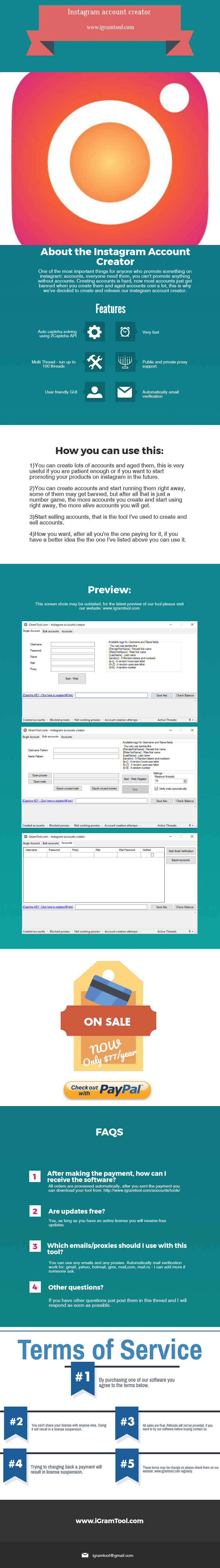Viewport: 220px width, 1568px height.
Task: Click the wrench and screwdriver Multi Thread icon
Action: [94, 362]
